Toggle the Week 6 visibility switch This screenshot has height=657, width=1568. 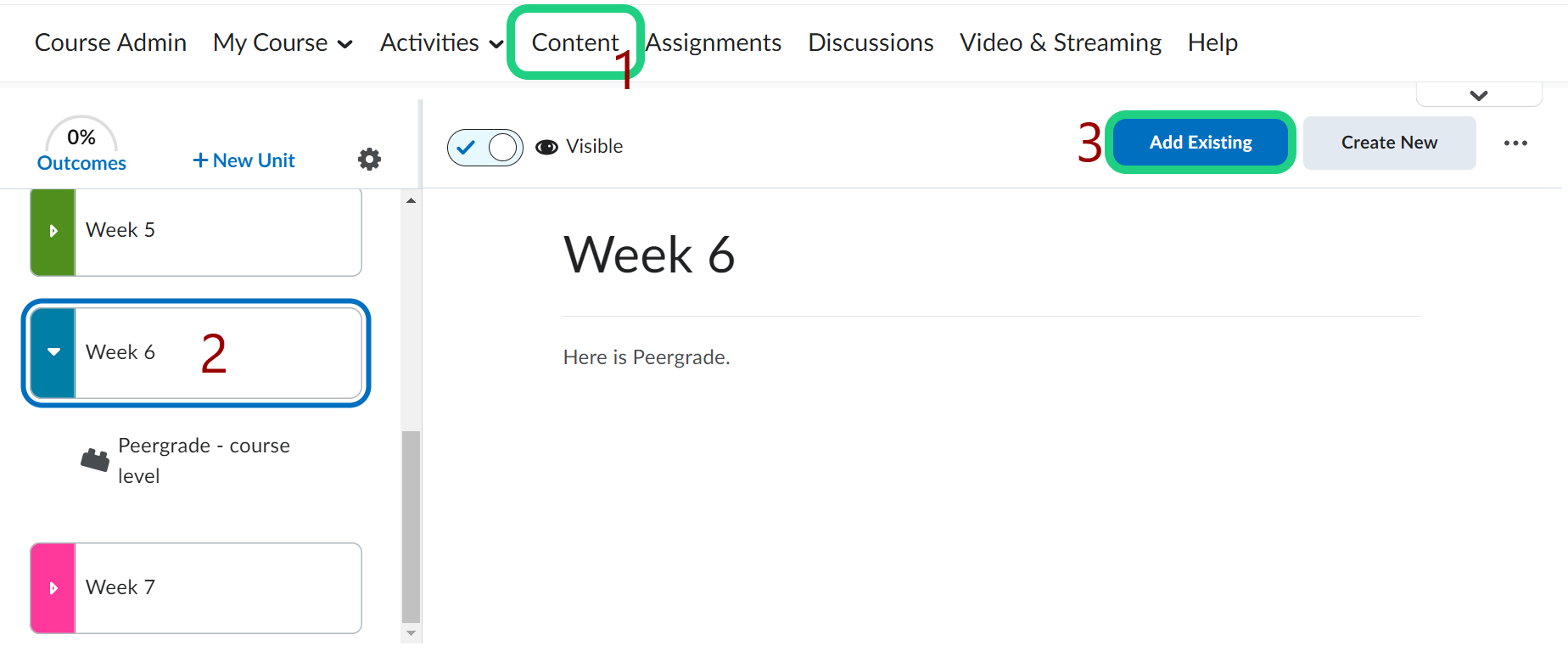pyautogui.click(x=485, y=148)
